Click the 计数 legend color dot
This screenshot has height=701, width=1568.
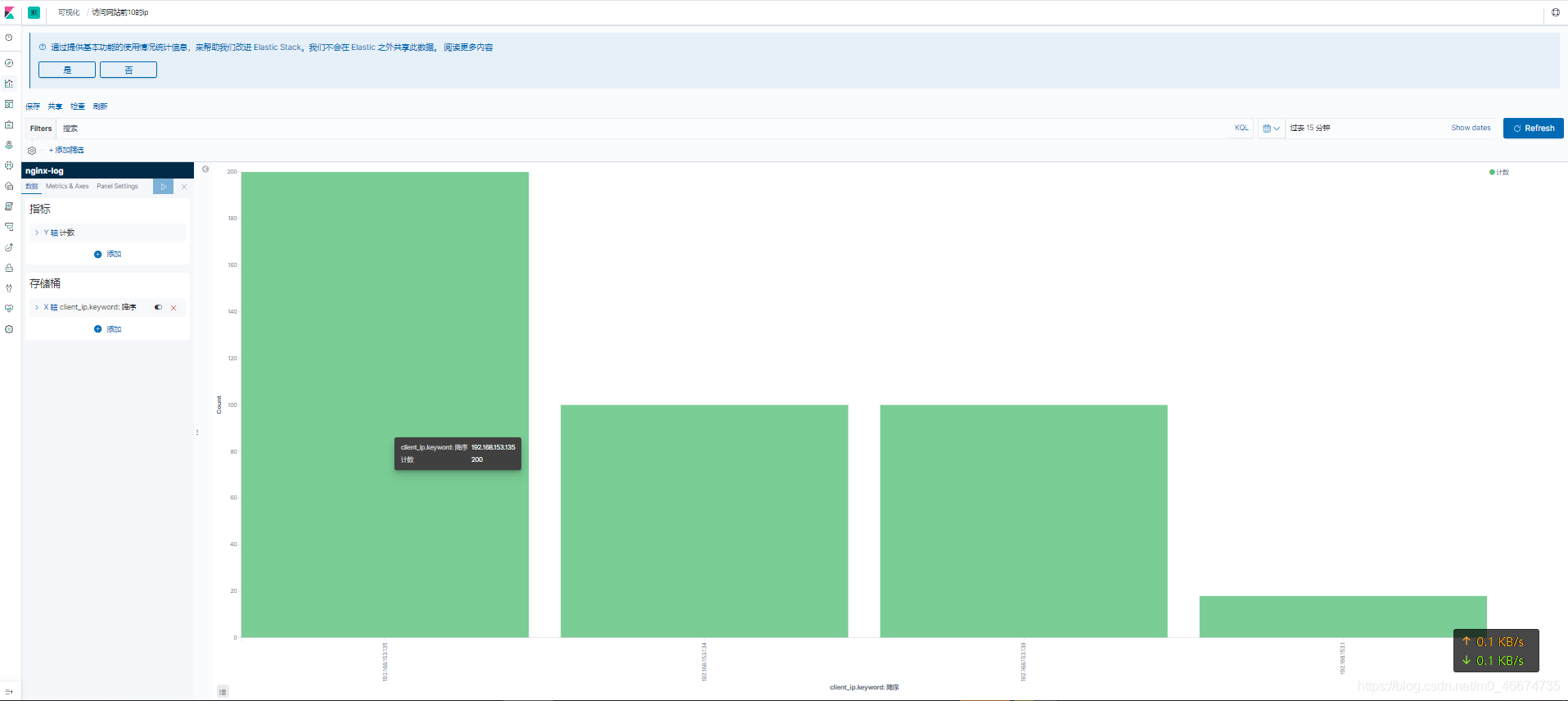1492,172
